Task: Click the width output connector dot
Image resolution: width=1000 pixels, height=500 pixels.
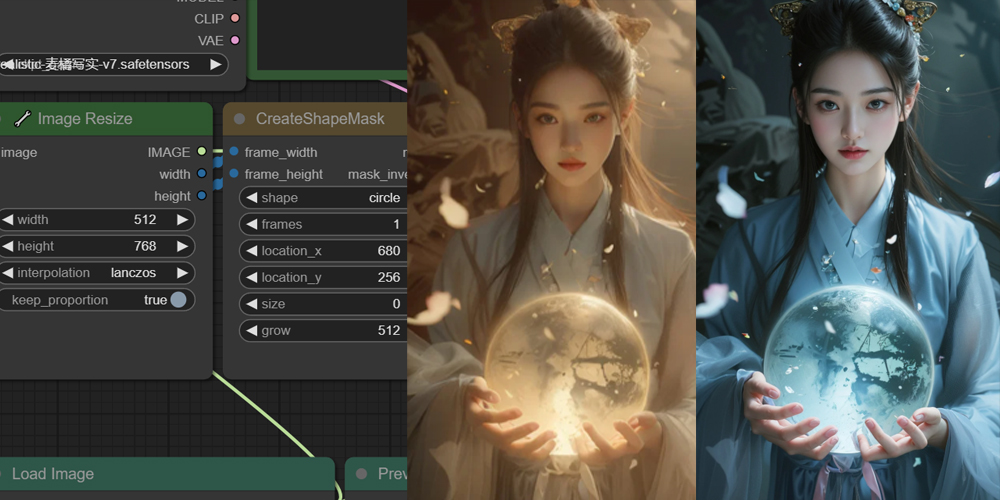Action: coord(202,173)
